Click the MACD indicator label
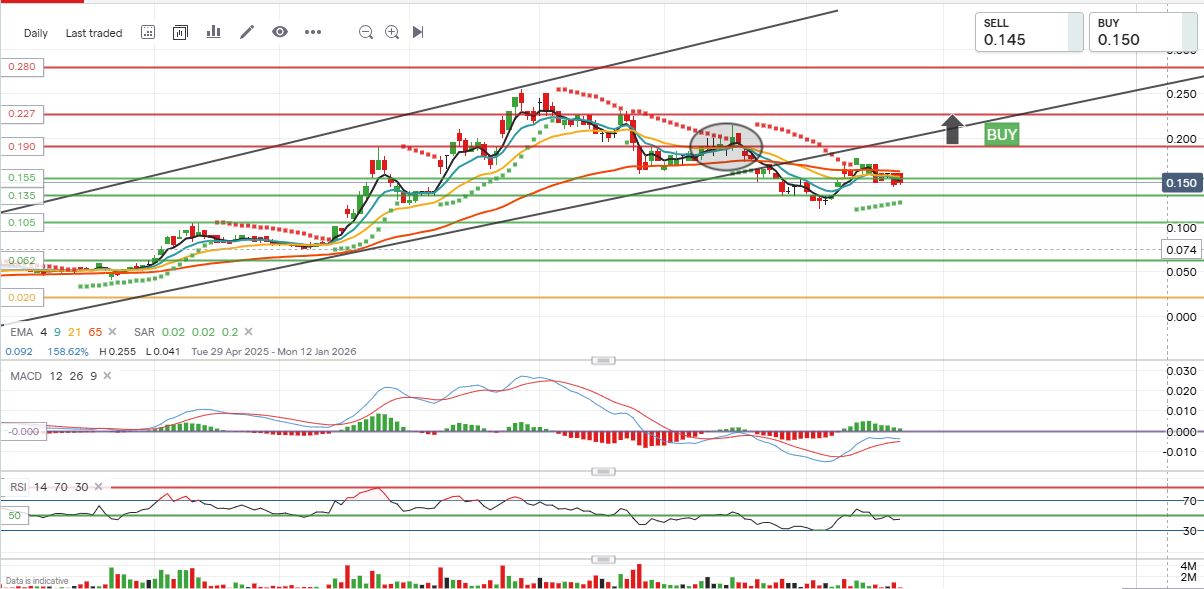The image size is (1204, 589). coord(25,376)
